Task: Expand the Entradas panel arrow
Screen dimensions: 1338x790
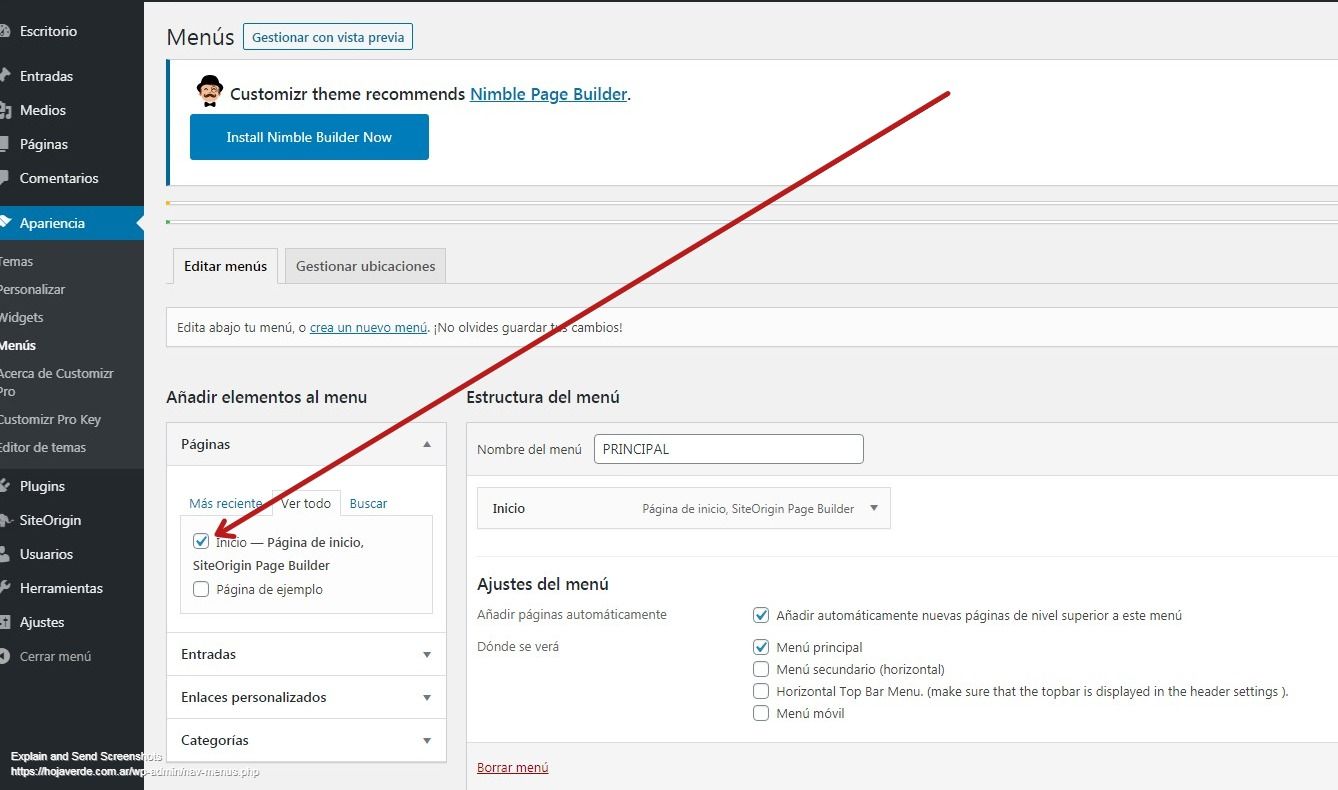Action: pos(427,654)
